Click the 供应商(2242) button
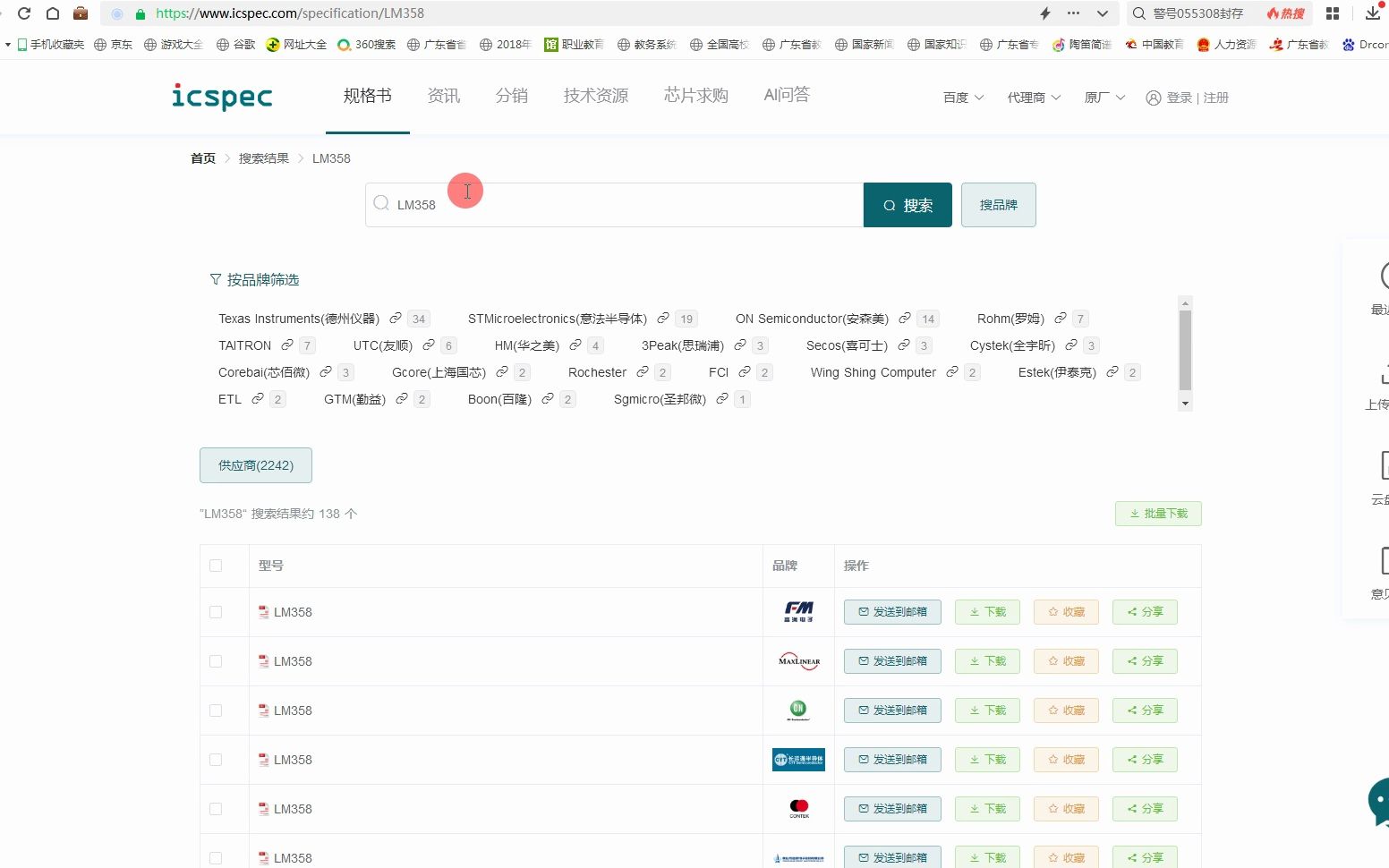Viewport: 1389px width, 868px height. coord(256,465)
